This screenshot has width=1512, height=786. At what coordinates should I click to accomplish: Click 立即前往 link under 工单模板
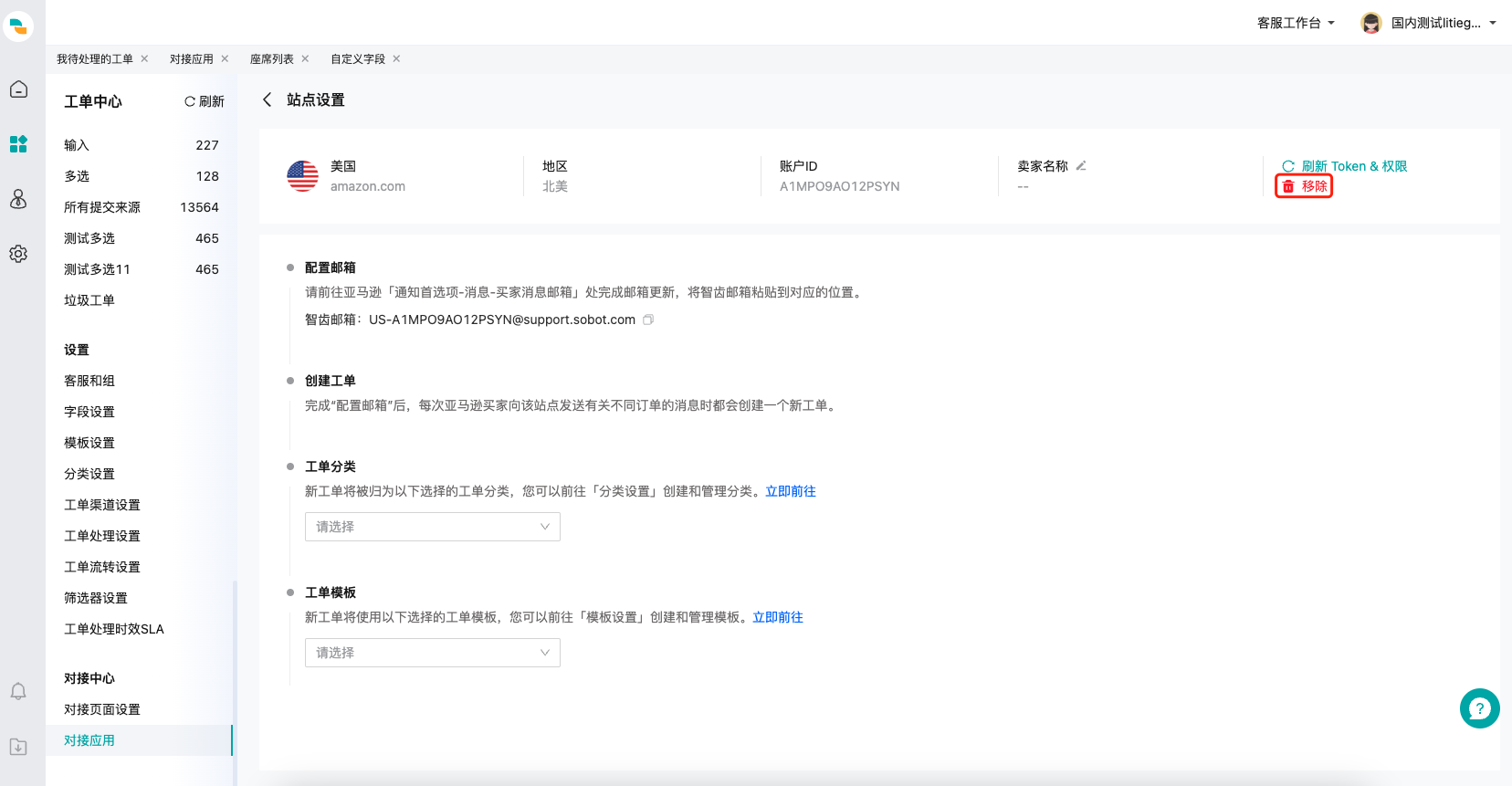click(778, 617)
